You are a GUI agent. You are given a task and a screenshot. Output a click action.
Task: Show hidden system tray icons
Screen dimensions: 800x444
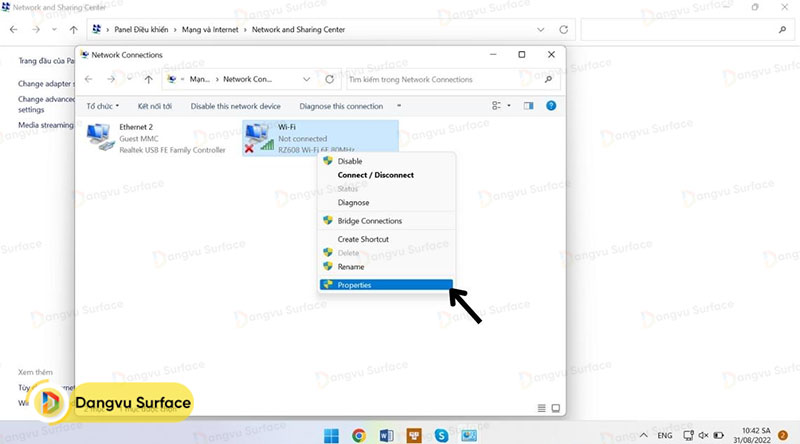tap(644, 435)
